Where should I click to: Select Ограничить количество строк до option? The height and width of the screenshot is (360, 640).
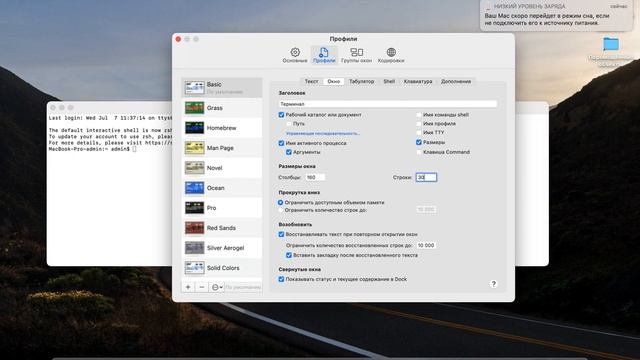tap(280, 210)
